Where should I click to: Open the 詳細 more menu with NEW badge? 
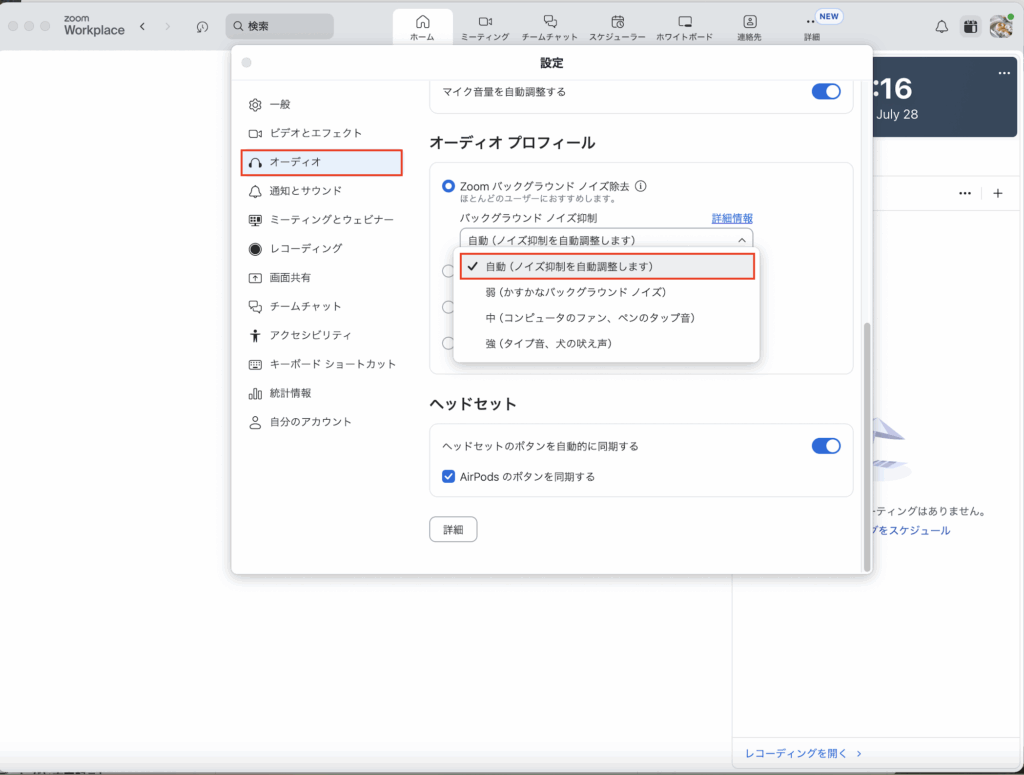[x=812, y=27]
